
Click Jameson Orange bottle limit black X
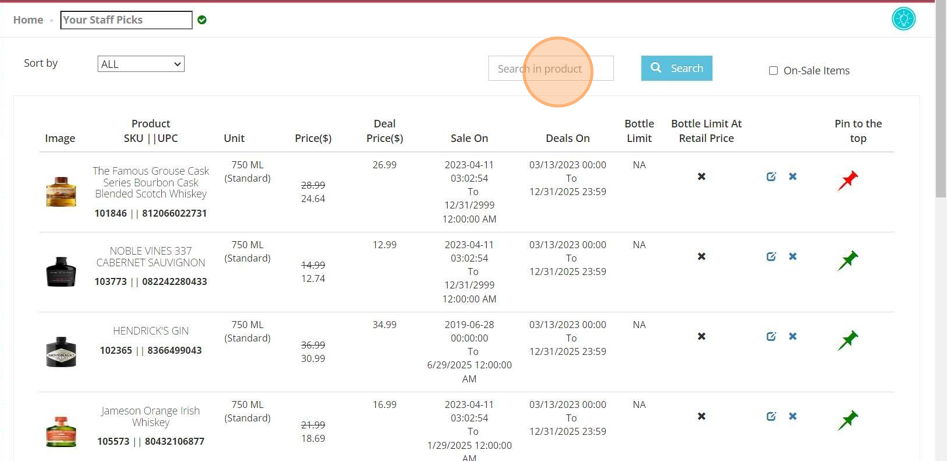point(701,416)
